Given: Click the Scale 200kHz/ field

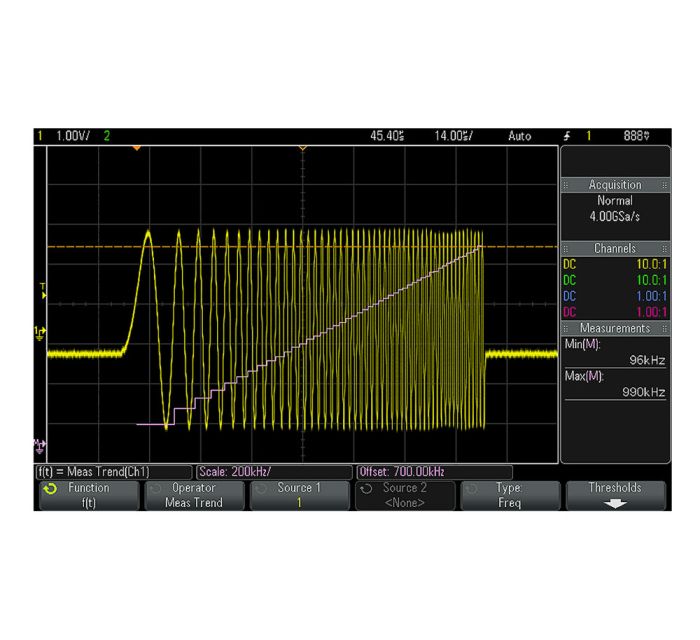Looking at the screenshot, I should click(x=274, y=472).
